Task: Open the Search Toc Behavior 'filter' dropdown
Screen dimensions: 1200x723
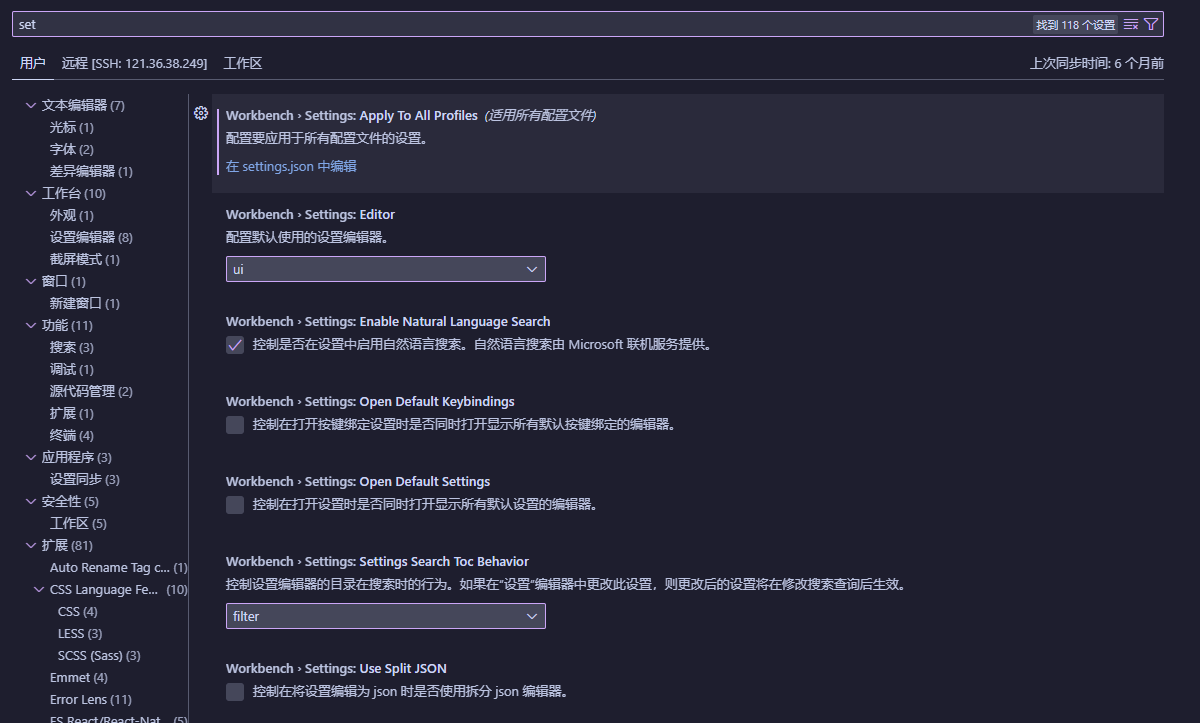Action: [x=386, y=616]
